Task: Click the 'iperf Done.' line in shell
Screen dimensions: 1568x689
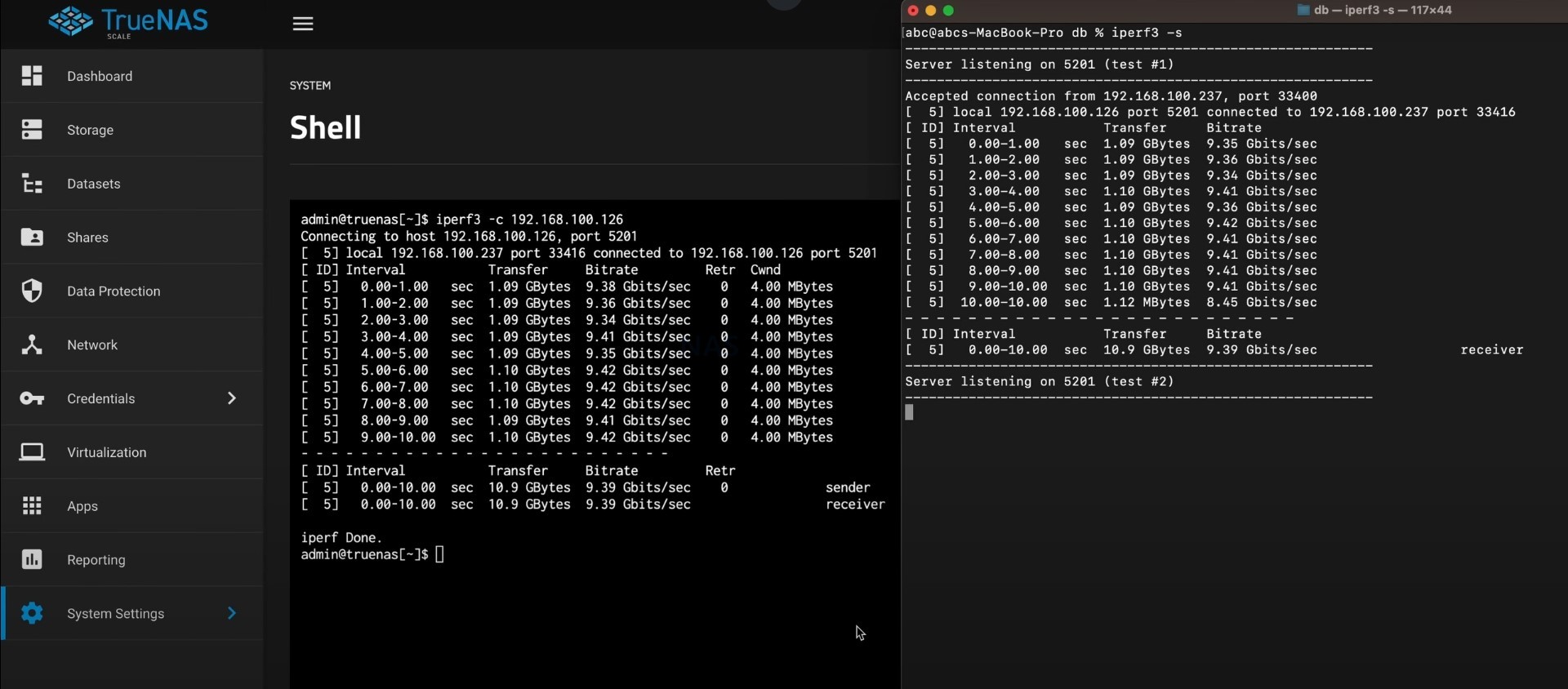Action: tap(341, 538)
